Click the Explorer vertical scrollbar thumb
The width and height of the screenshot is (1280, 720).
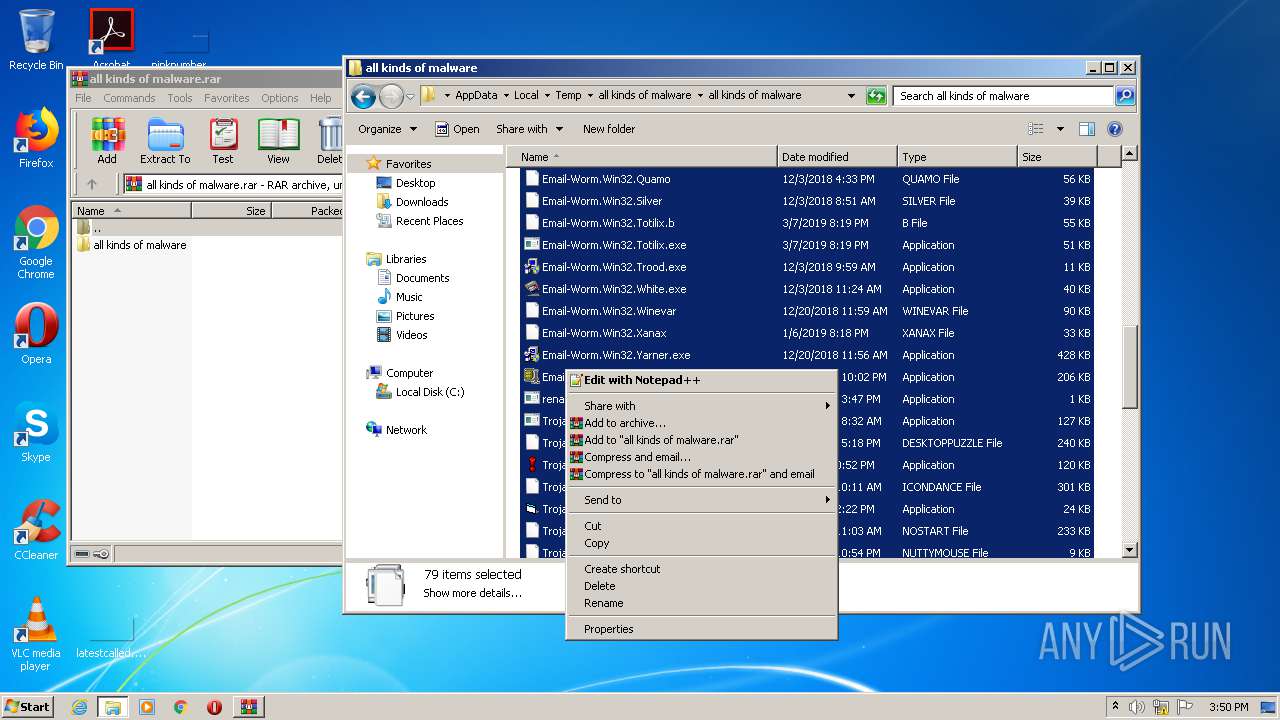[x=1130, y=366]
